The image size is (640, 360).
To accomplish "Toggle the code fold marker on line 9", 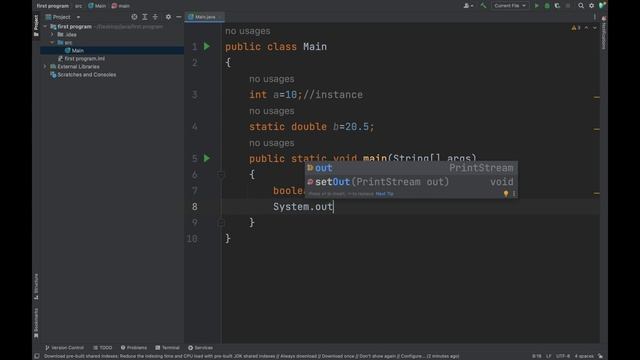I will pyautogui.click(x=221, y=222).
